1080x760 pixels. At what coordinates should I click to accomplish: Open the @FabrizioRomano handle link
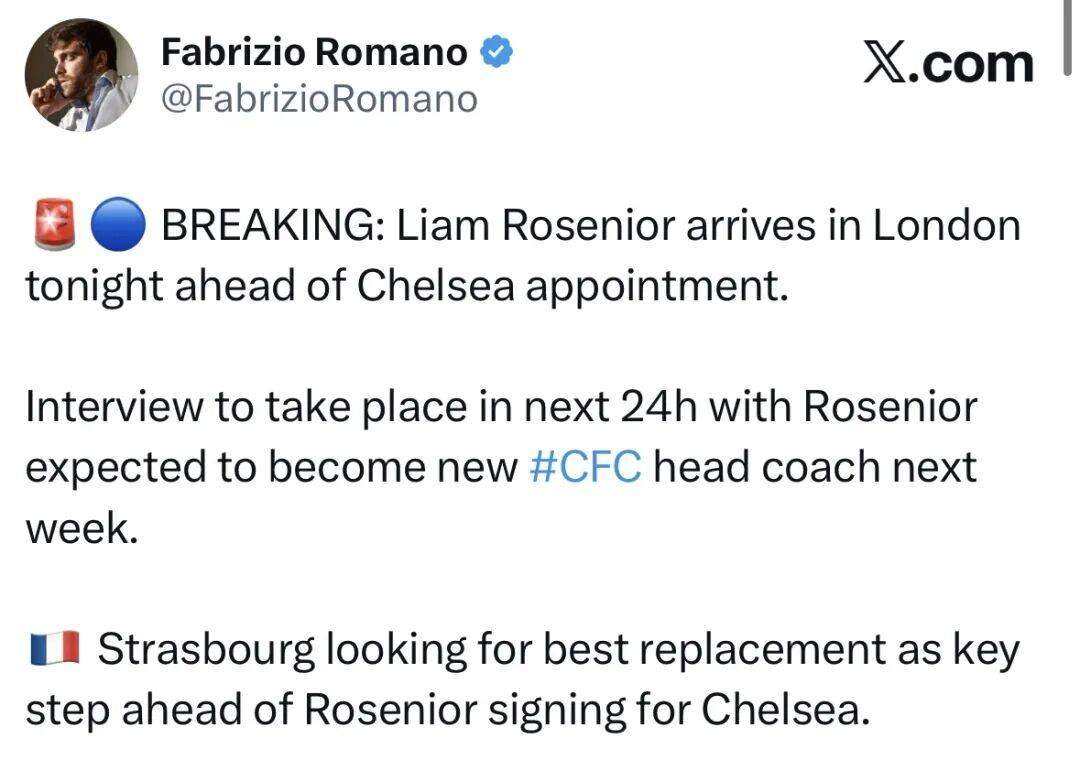click(x=319, y=99)
